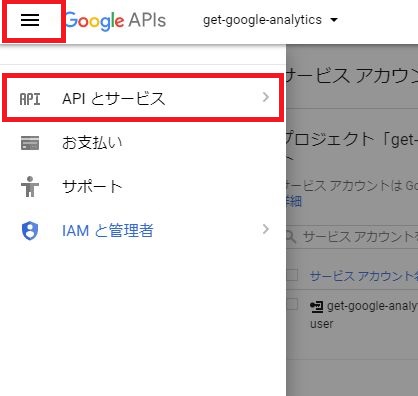Click the support person icon

[30, 186]
